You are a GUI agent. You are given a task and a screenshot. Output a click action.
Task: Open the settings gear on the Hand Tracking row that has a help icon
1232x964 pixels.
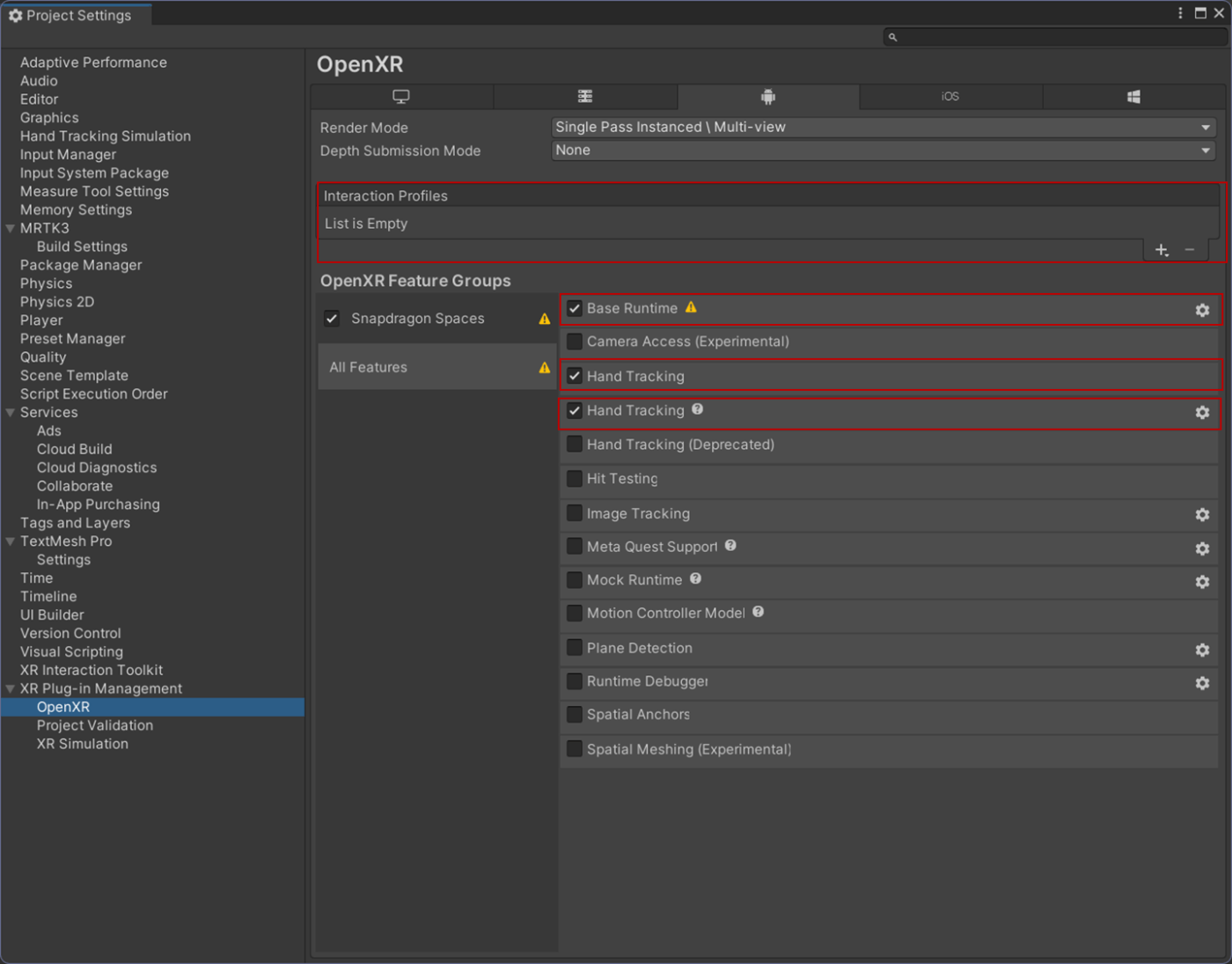tap(1202, 412)
